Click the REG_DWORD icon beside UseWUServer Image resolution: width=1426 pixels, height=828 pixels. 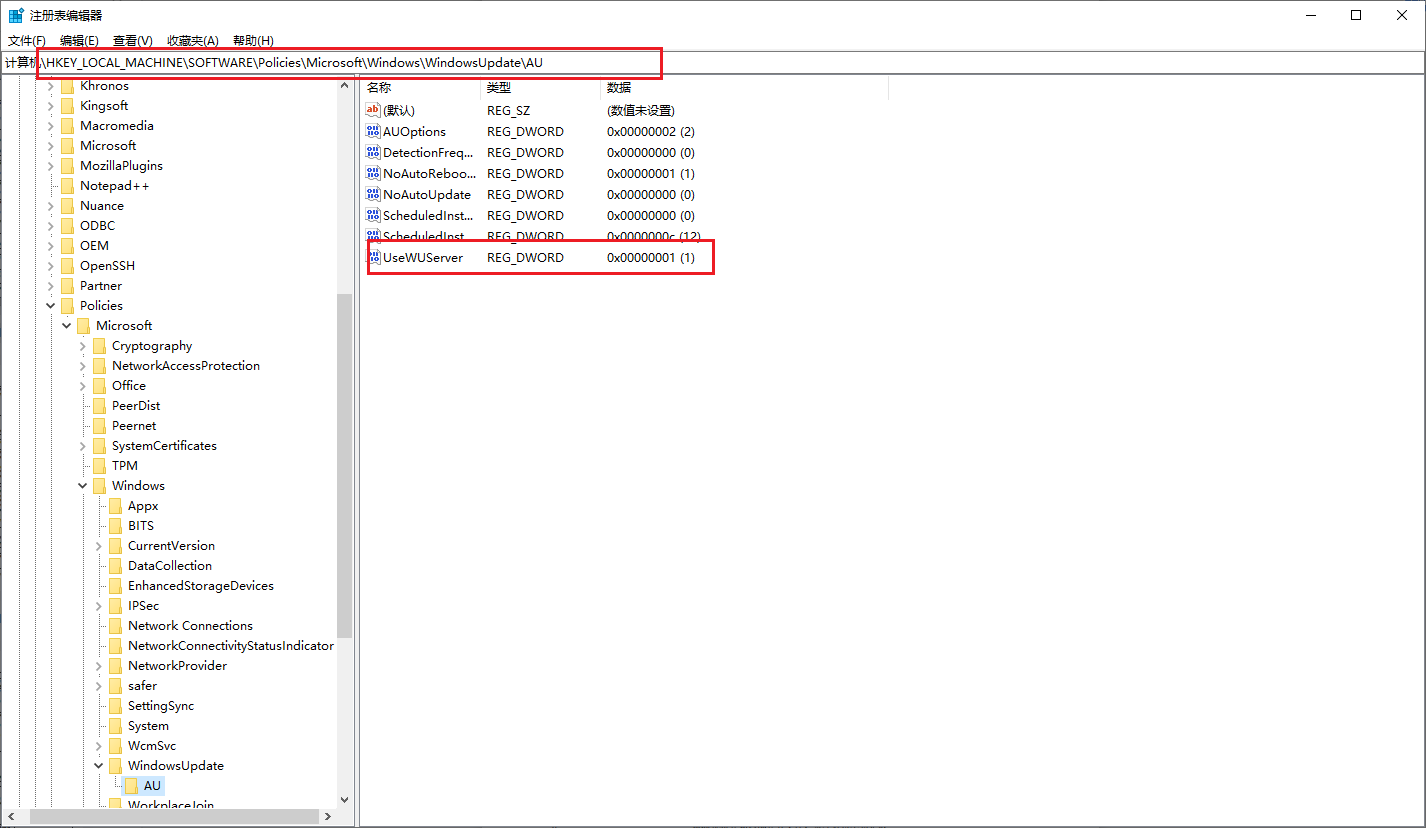point(374,257)
